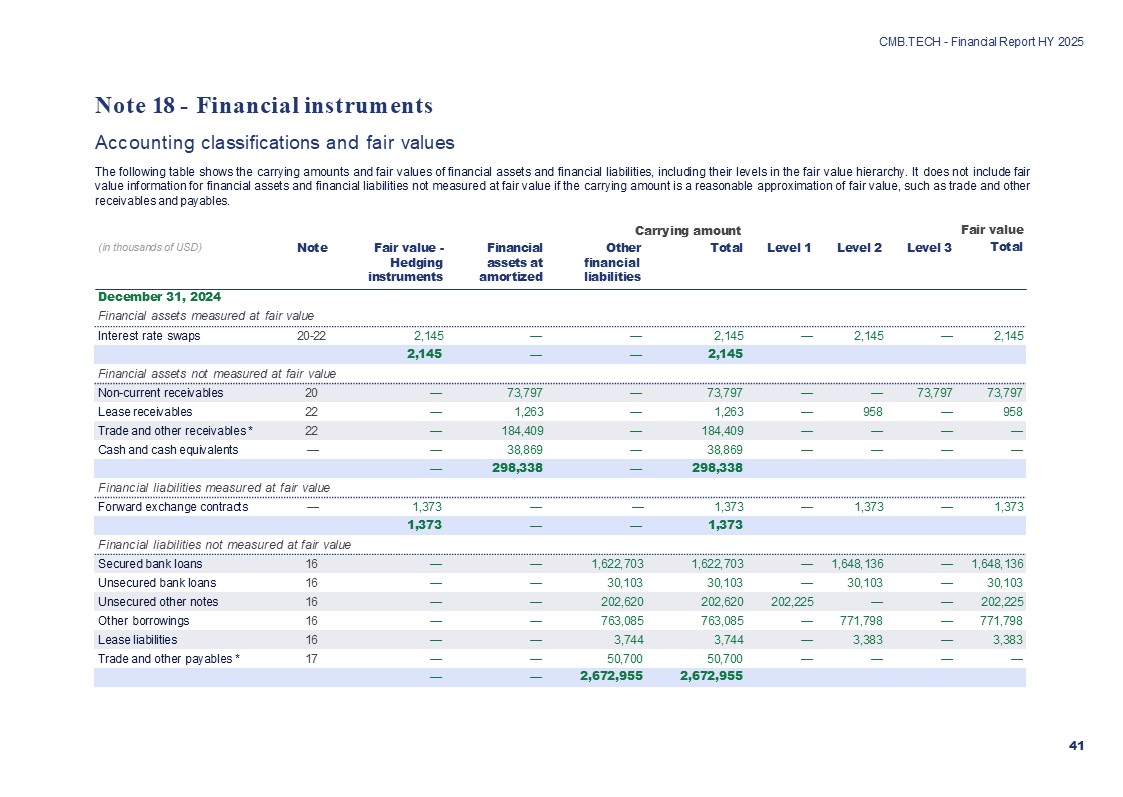This screenshot has width=1123, height=797.
Task: Select the Level 1 column header
Action: [x=788, y=248]
